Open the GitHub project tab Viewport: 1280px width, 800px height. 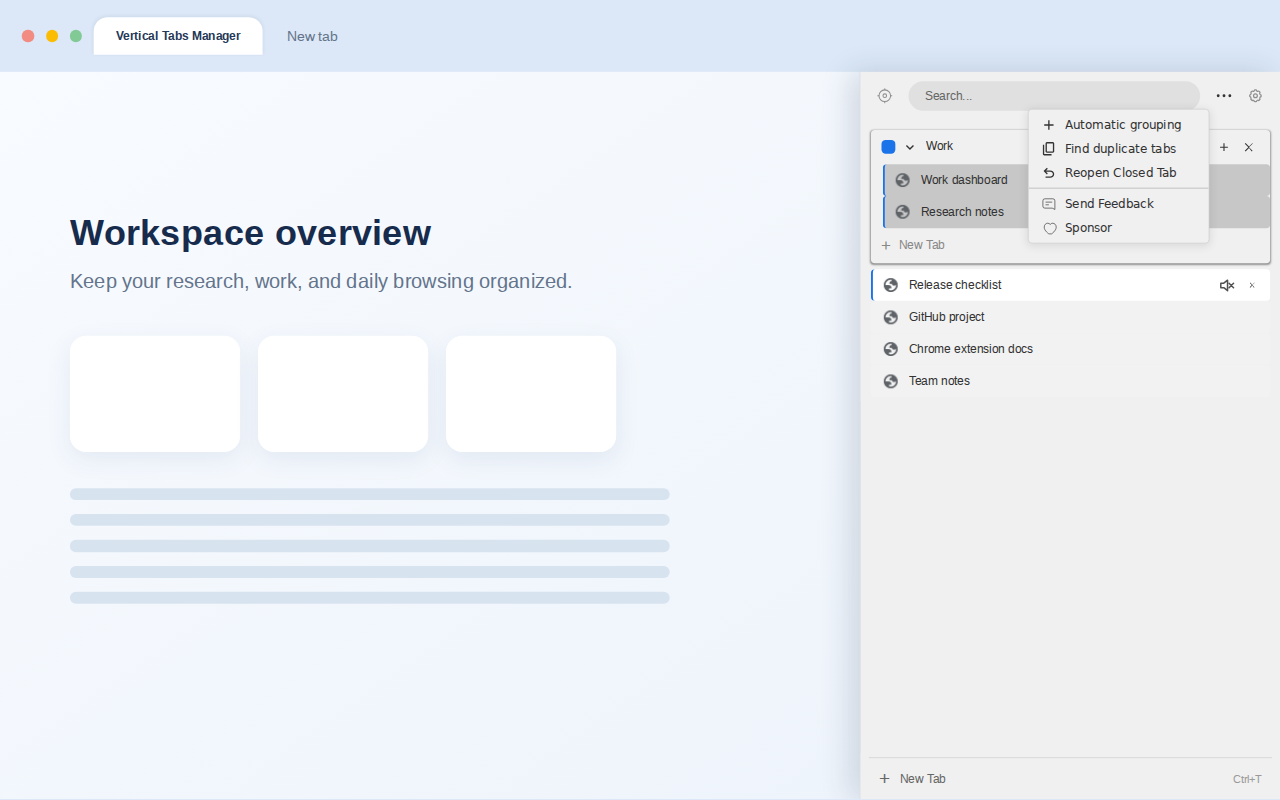click(x=1071, y=317)
